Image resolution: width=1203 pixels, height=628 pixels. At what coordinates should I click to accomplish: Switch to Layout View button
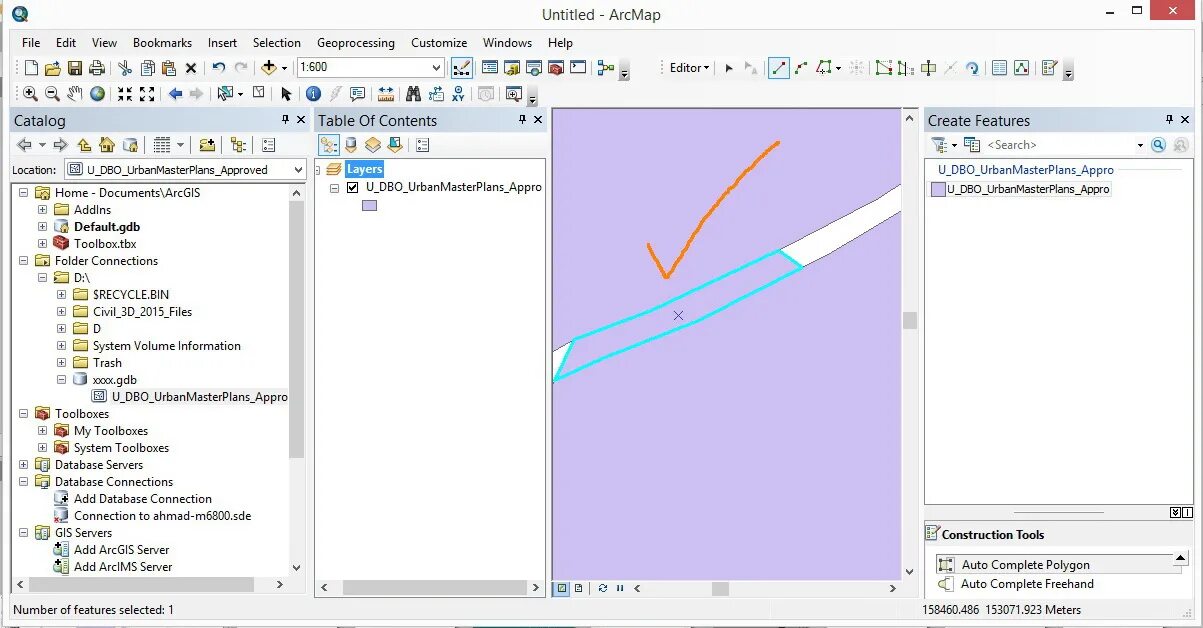click(x=578, y=588)
